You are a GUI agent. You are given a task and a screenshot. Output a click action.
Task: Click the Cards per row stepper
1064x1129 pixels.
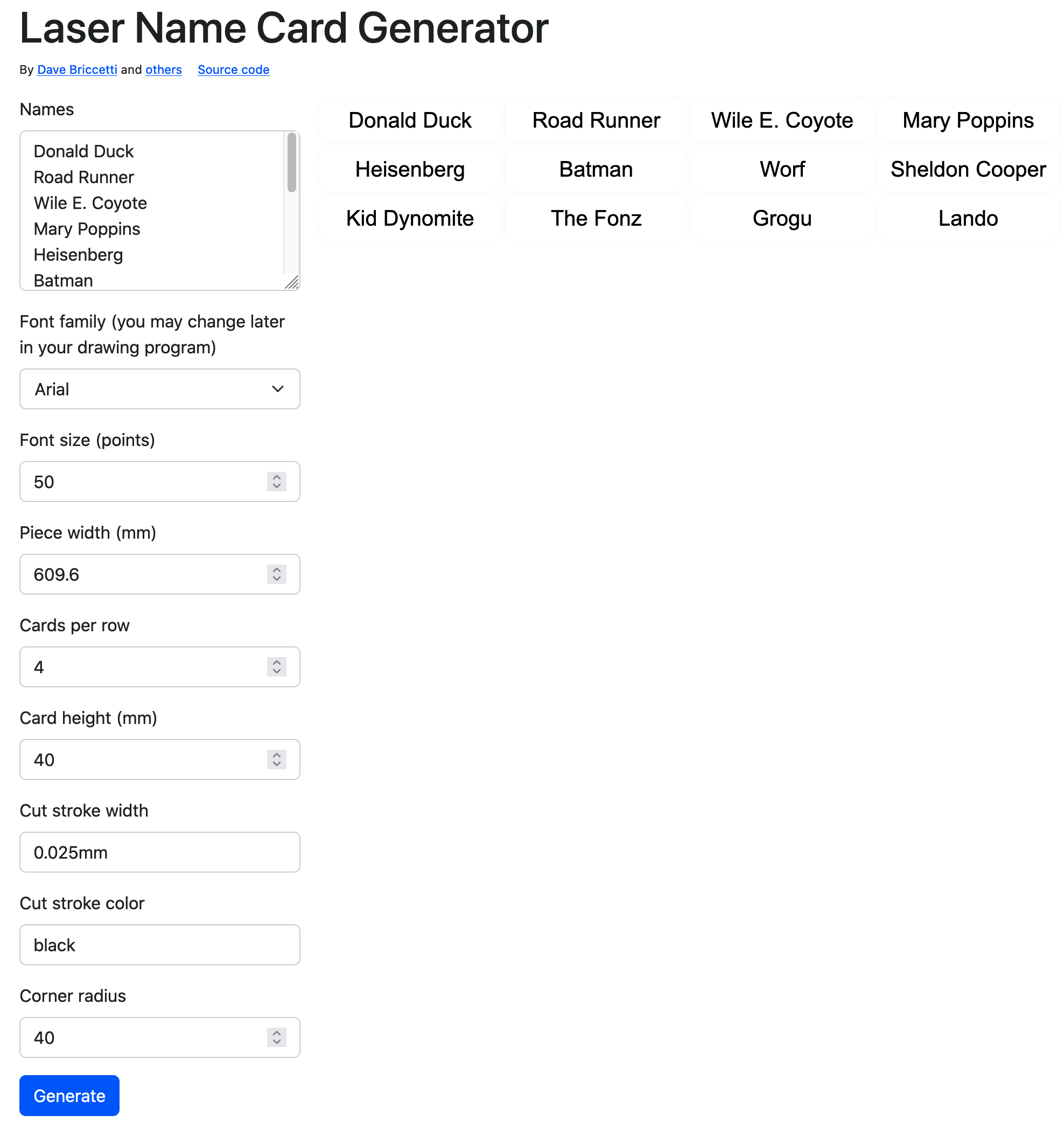pyautogui.click(x=277, y=667)
